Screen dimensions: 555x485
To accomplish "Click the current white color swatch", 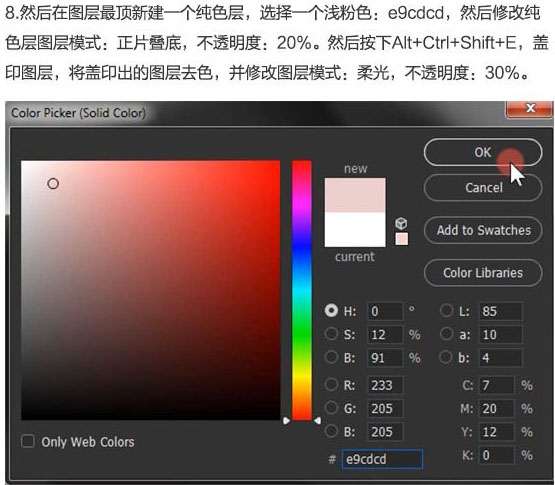I will (x=355, y=229).
